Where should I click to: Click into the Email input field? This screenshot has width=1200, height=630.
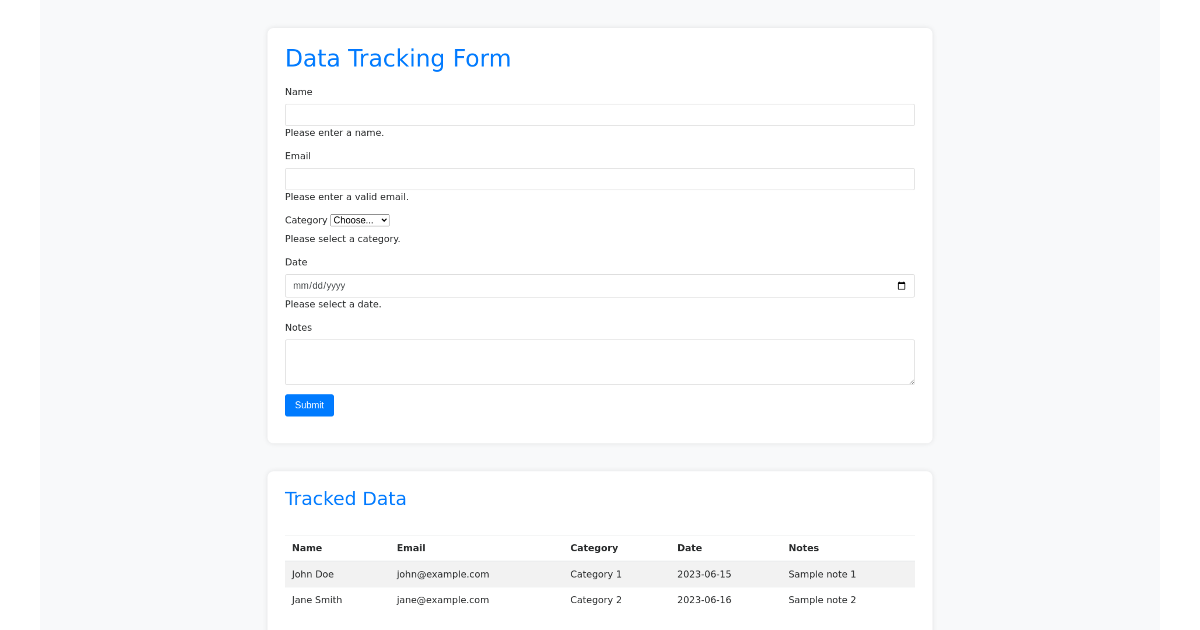tap(599, 179)
